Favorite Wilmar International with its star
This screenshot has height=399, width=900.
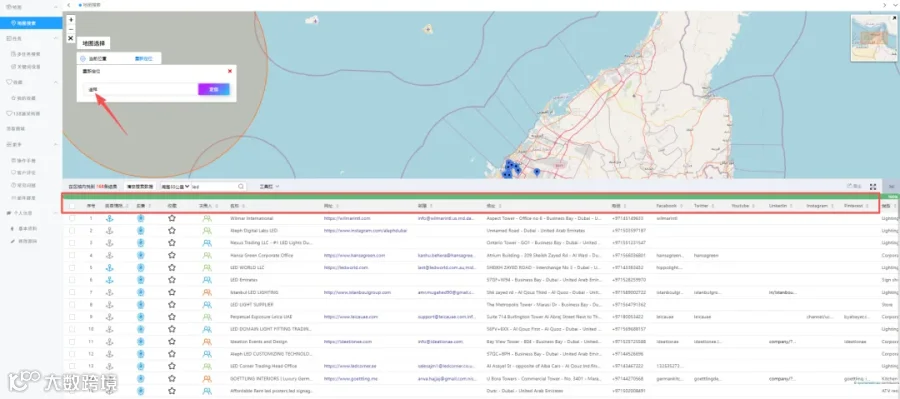click(172, 218)
